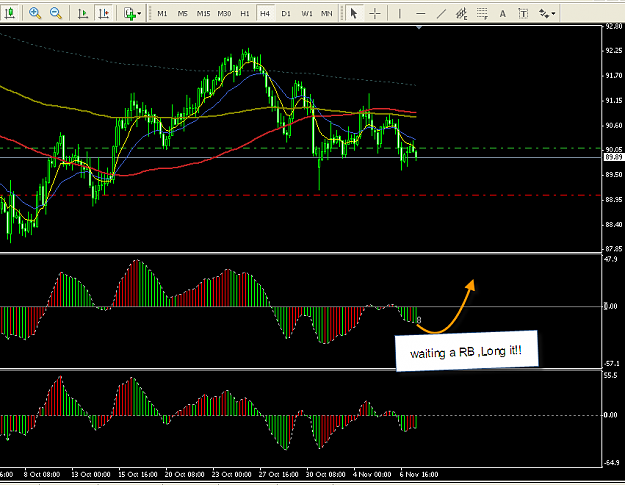Select the text tool 'A'
625x485 pixels.
[x=503, y=14]
